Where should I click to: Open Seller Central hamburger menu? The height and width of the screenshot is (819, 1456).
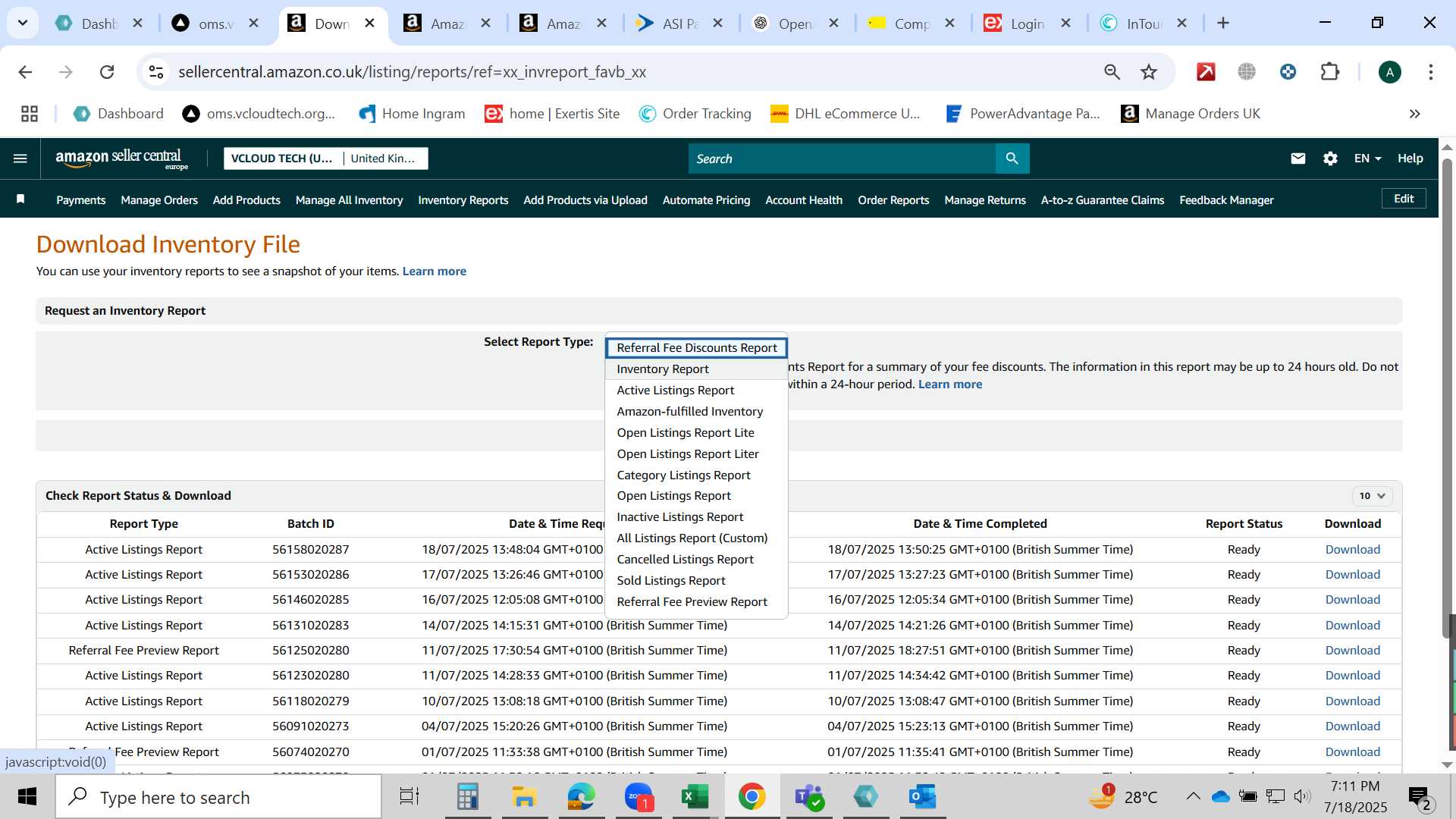pos(20,158)
